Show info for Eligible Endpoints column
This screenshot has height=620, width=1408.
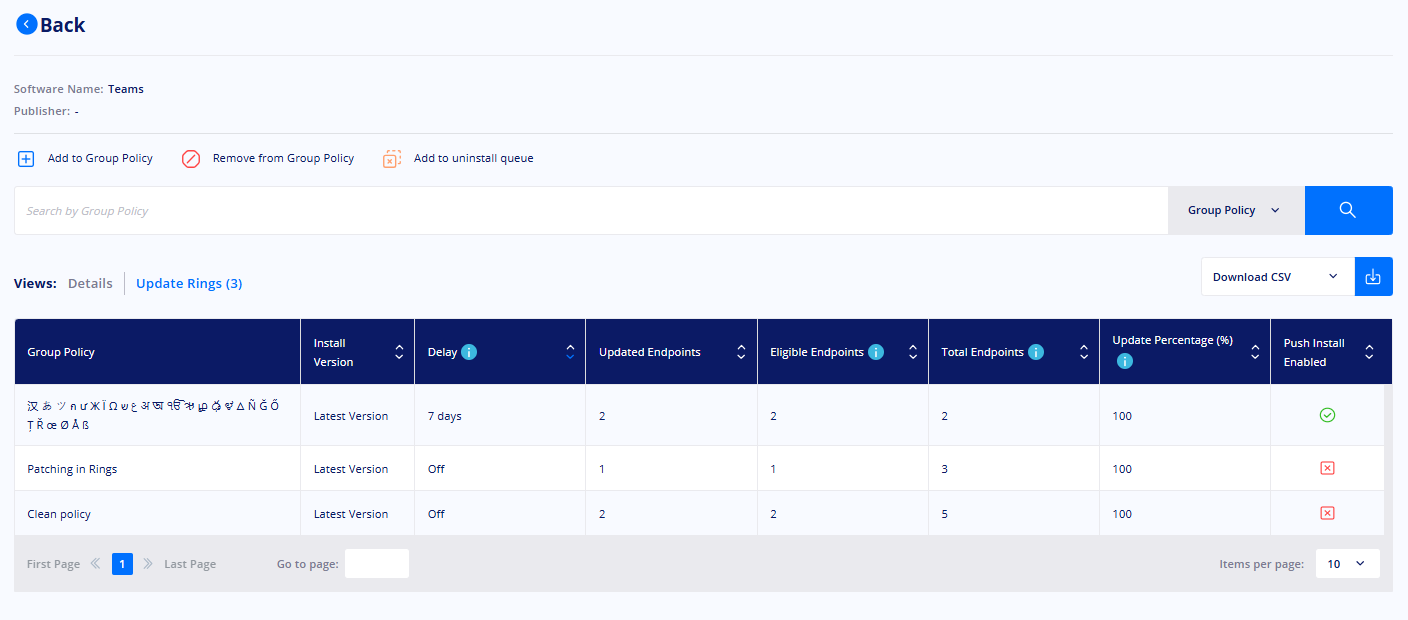click(x=876, y=352)
